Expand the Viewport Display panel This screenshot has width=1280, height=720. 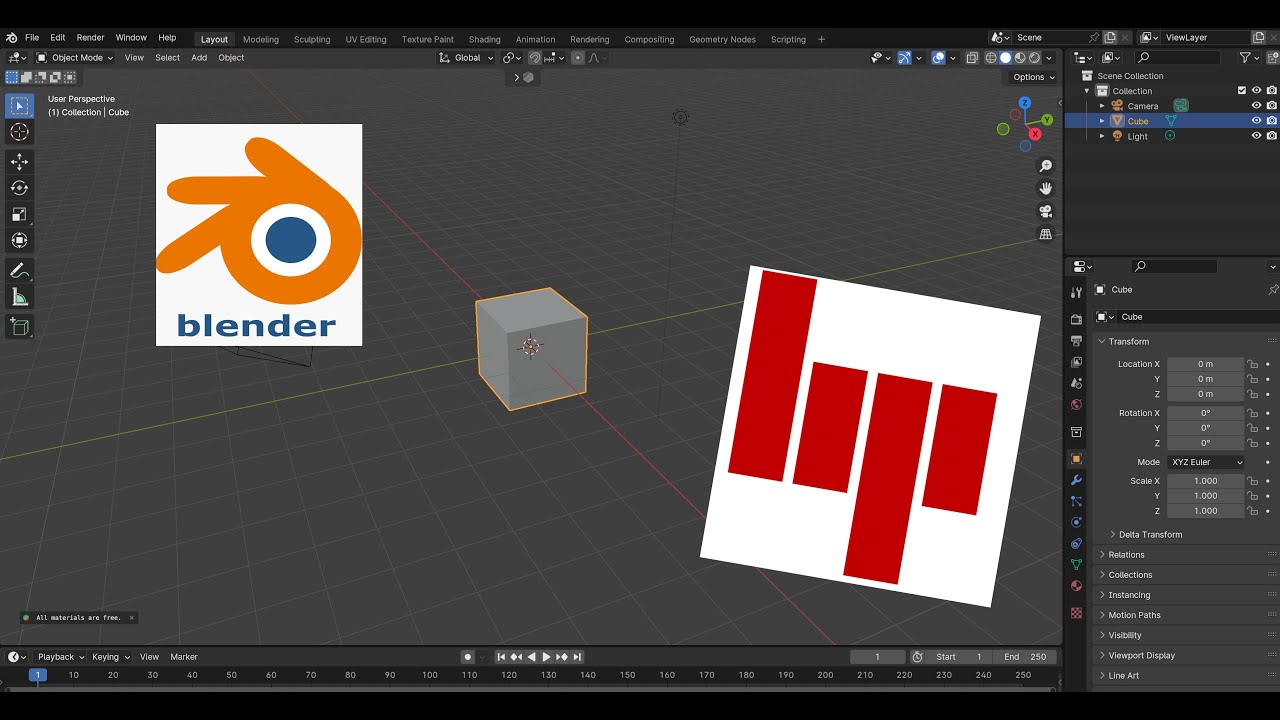1141,655
